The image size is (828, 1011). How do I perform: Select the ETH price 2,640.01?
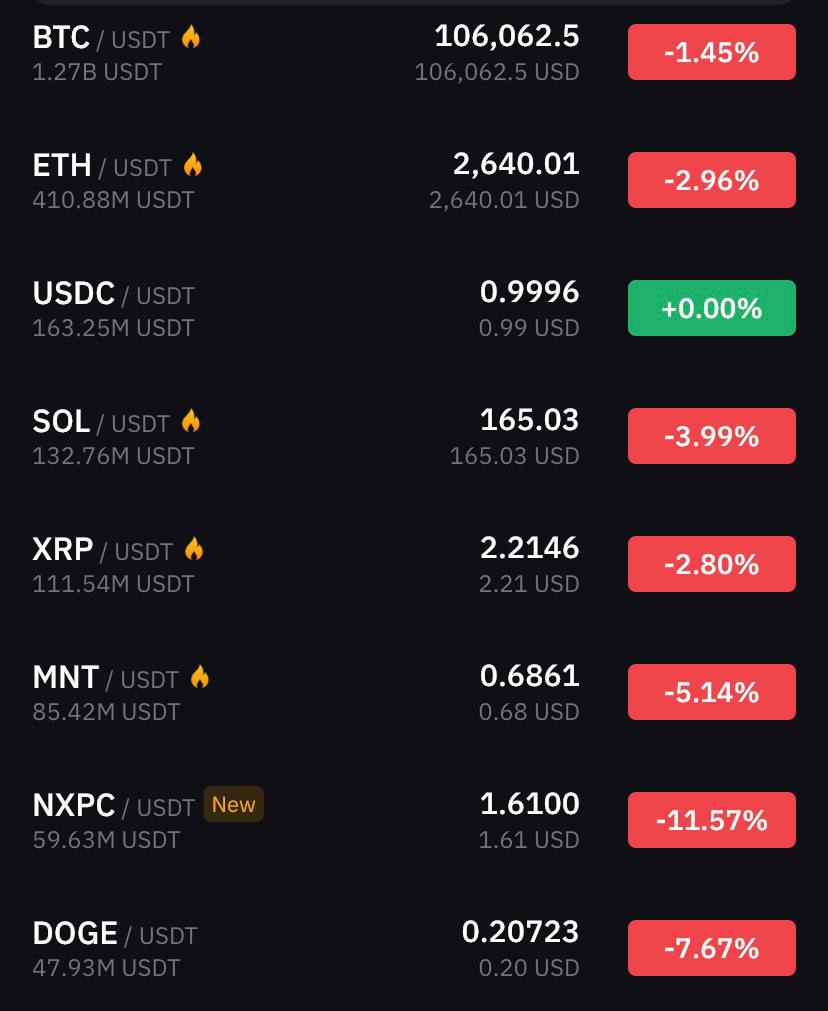[x=516, y=164]
